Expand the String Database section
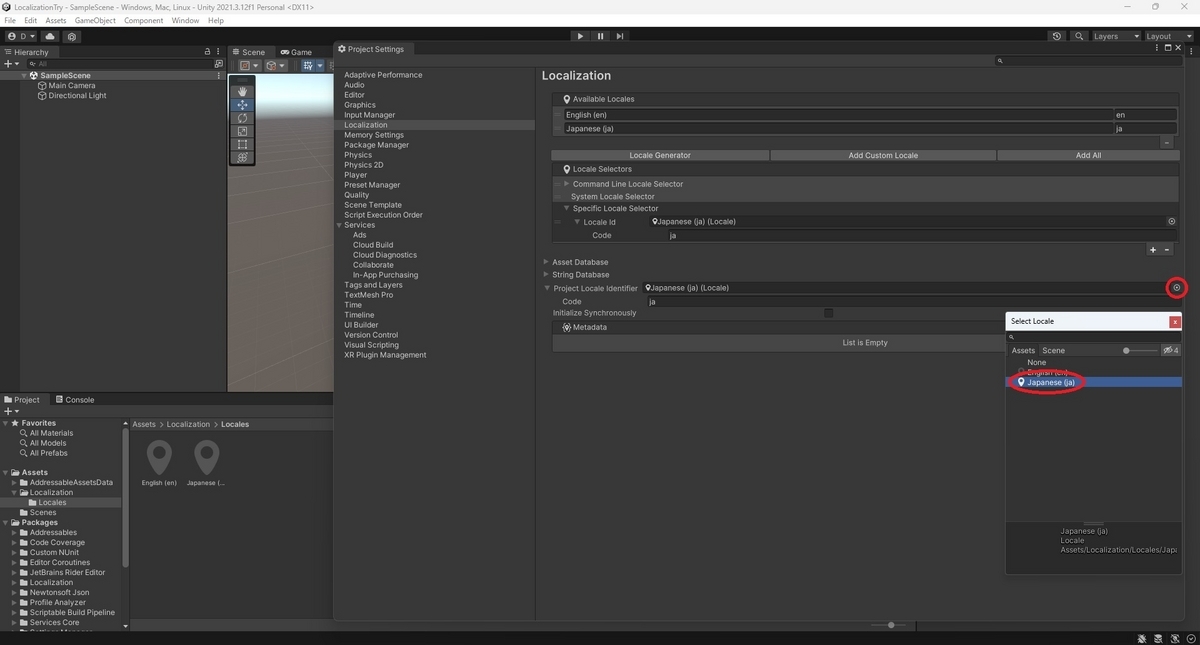The width and height of the screenshot is (1200, 645). pyautogui.click(x=546, y=275)
